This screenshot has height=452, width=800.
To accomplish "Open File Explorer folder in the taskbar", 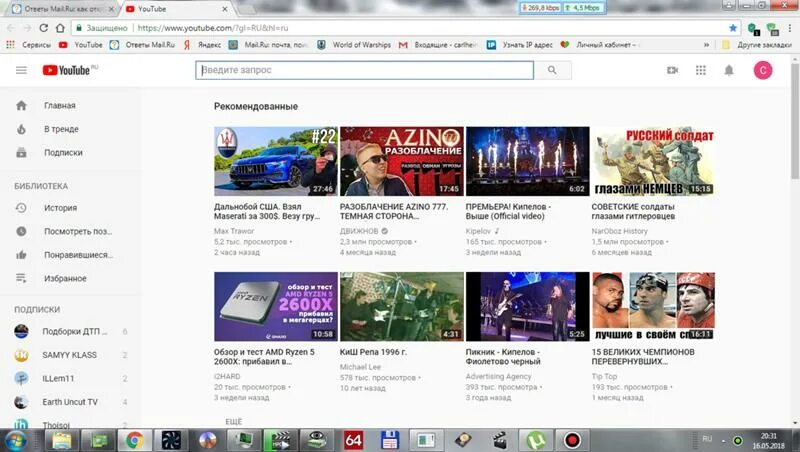I will (61, 440).
